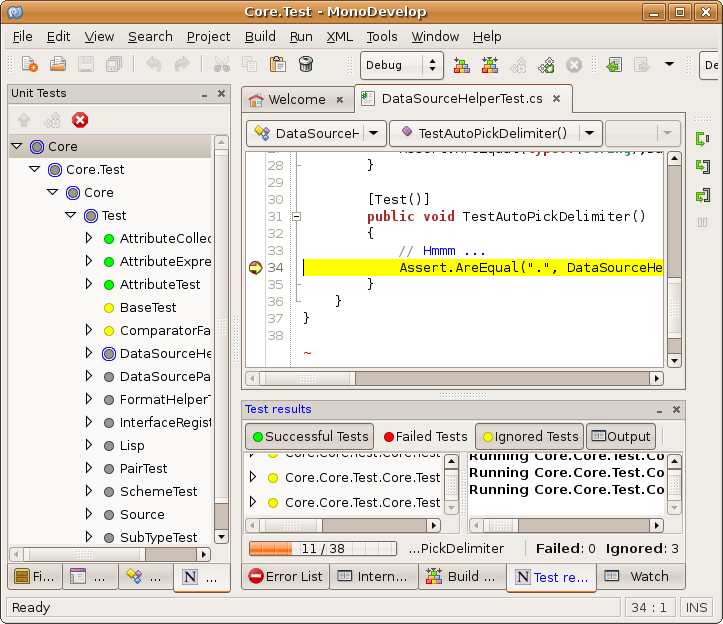Image resolution: width=723 pixels, height=624 pixels.
Task: Click the toolbar Stop execution icon
Action: point(574,65)
